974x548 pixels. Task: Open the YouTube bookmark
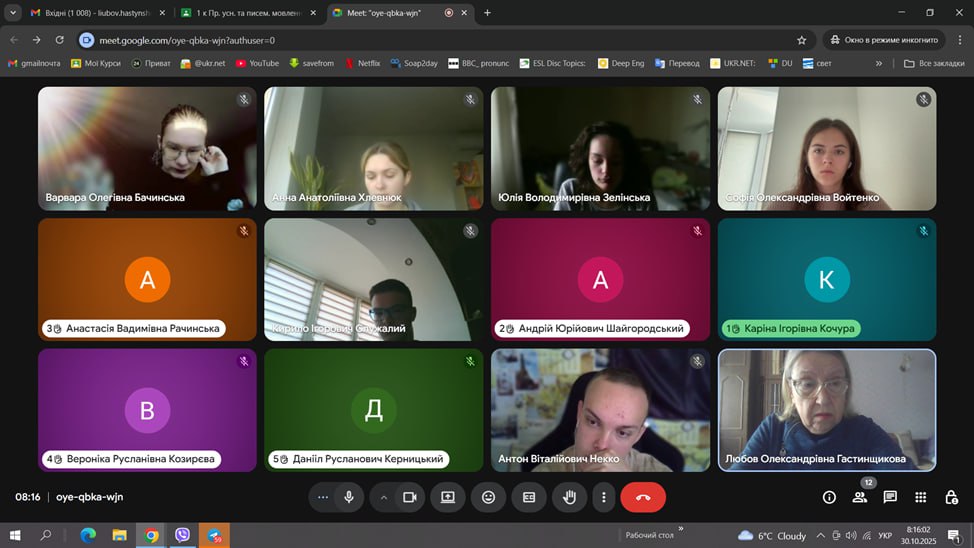[x=257, y=63]
